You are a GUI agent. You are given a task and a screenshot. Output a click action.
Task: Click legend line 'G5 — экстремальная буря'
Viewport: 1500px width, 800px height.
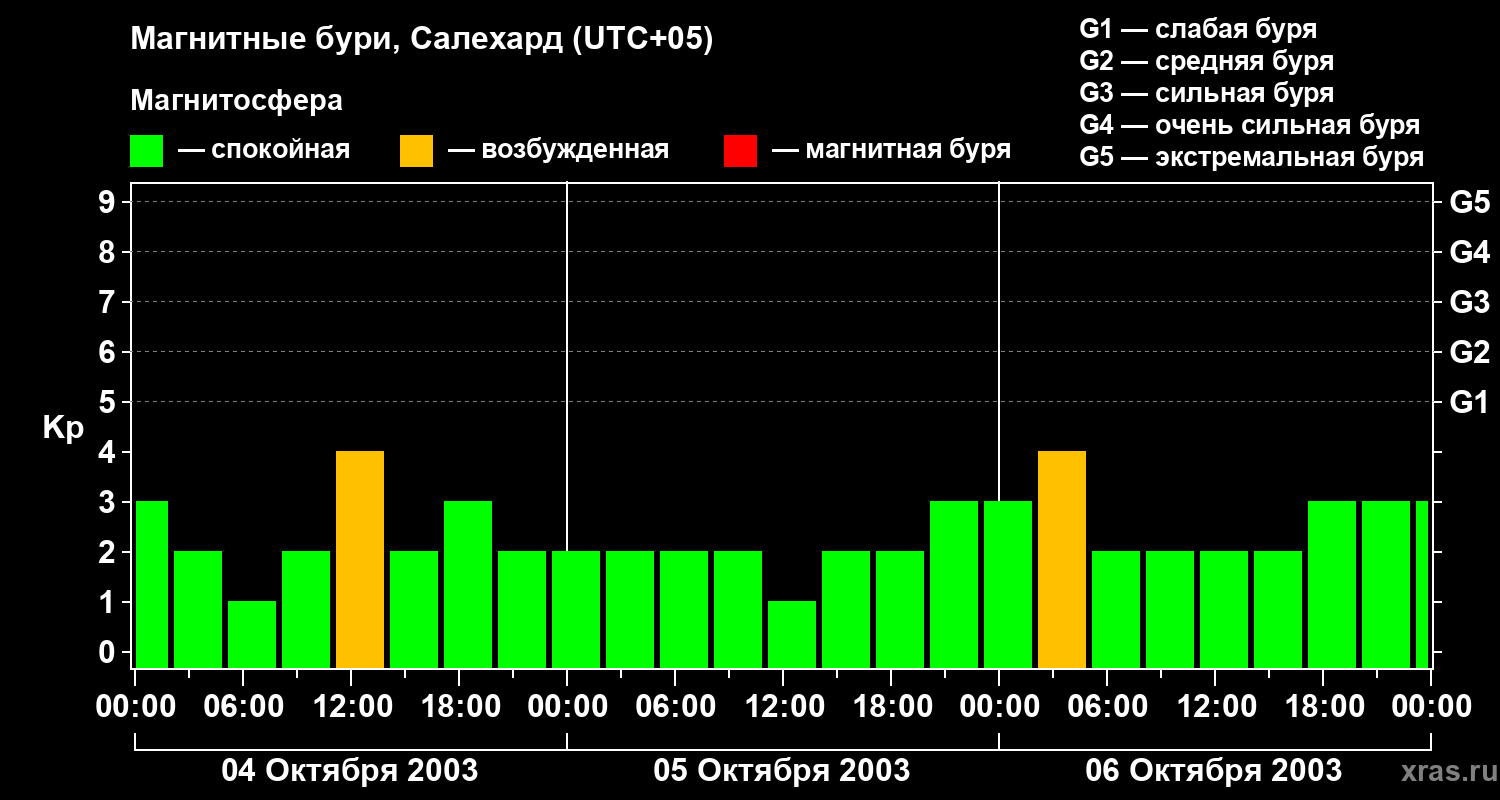1251,157
